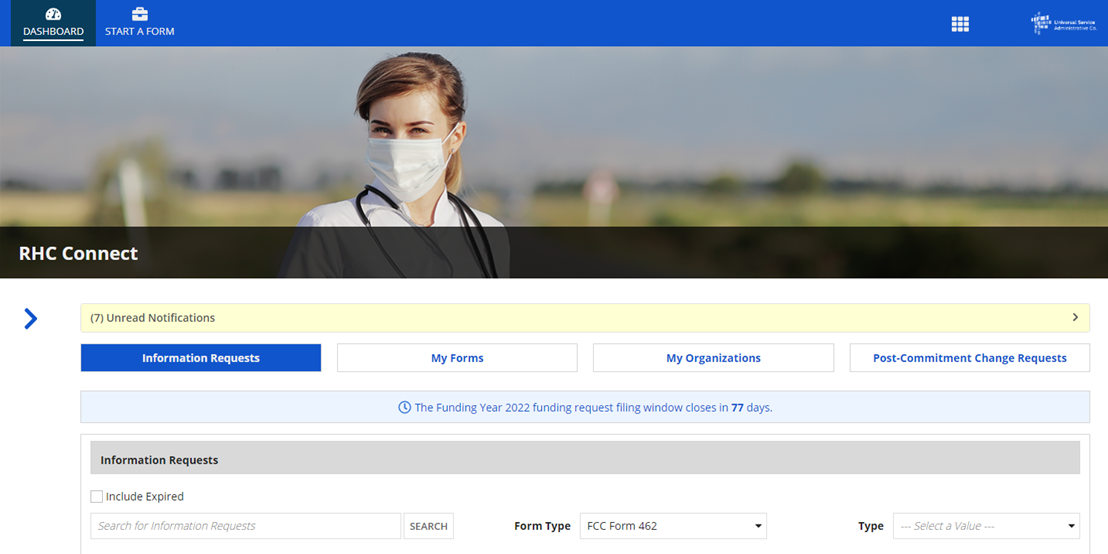Open the Form Type dropdown
This screenshot has height=554, width=1108.
click(x=673, y=526)
